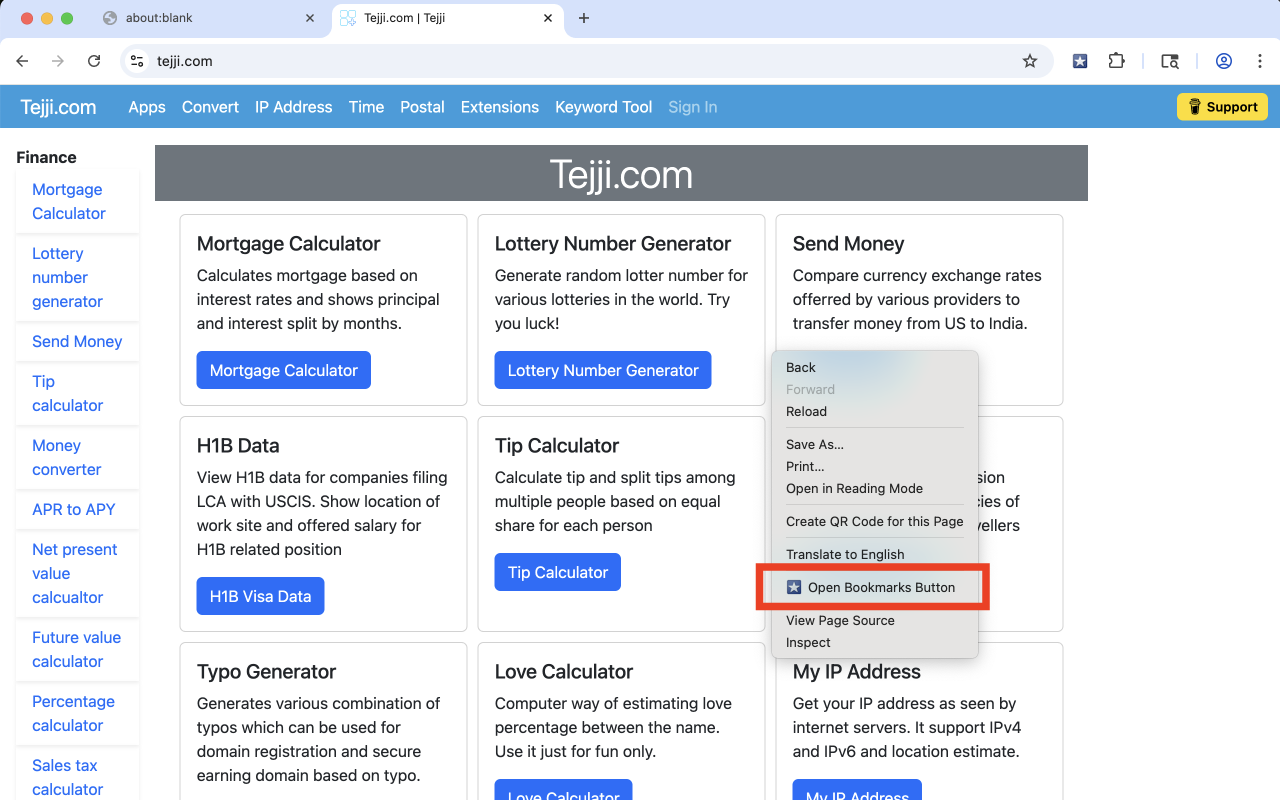The height and width of the screenshot is (800, 1280).
Task: Open site information via the tune icon
Action: click(136, 61)
